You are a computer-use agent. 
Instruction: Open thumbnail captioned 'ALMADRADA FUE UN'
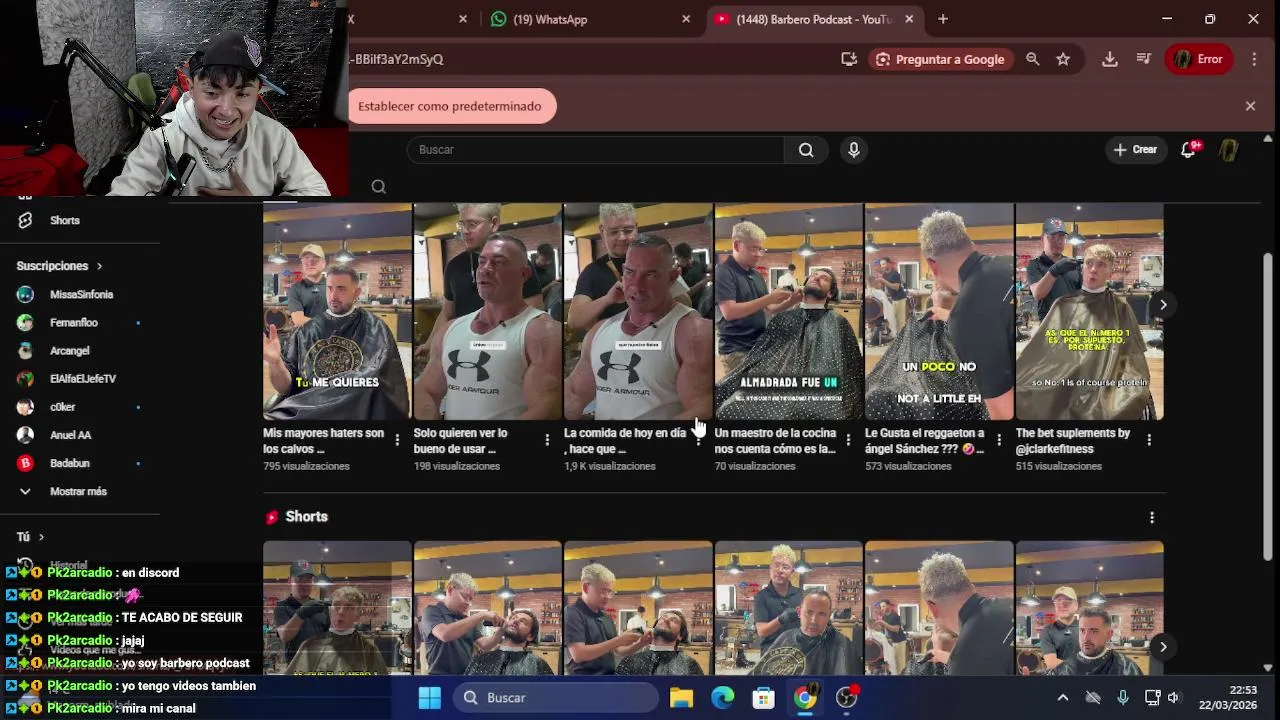788,312
